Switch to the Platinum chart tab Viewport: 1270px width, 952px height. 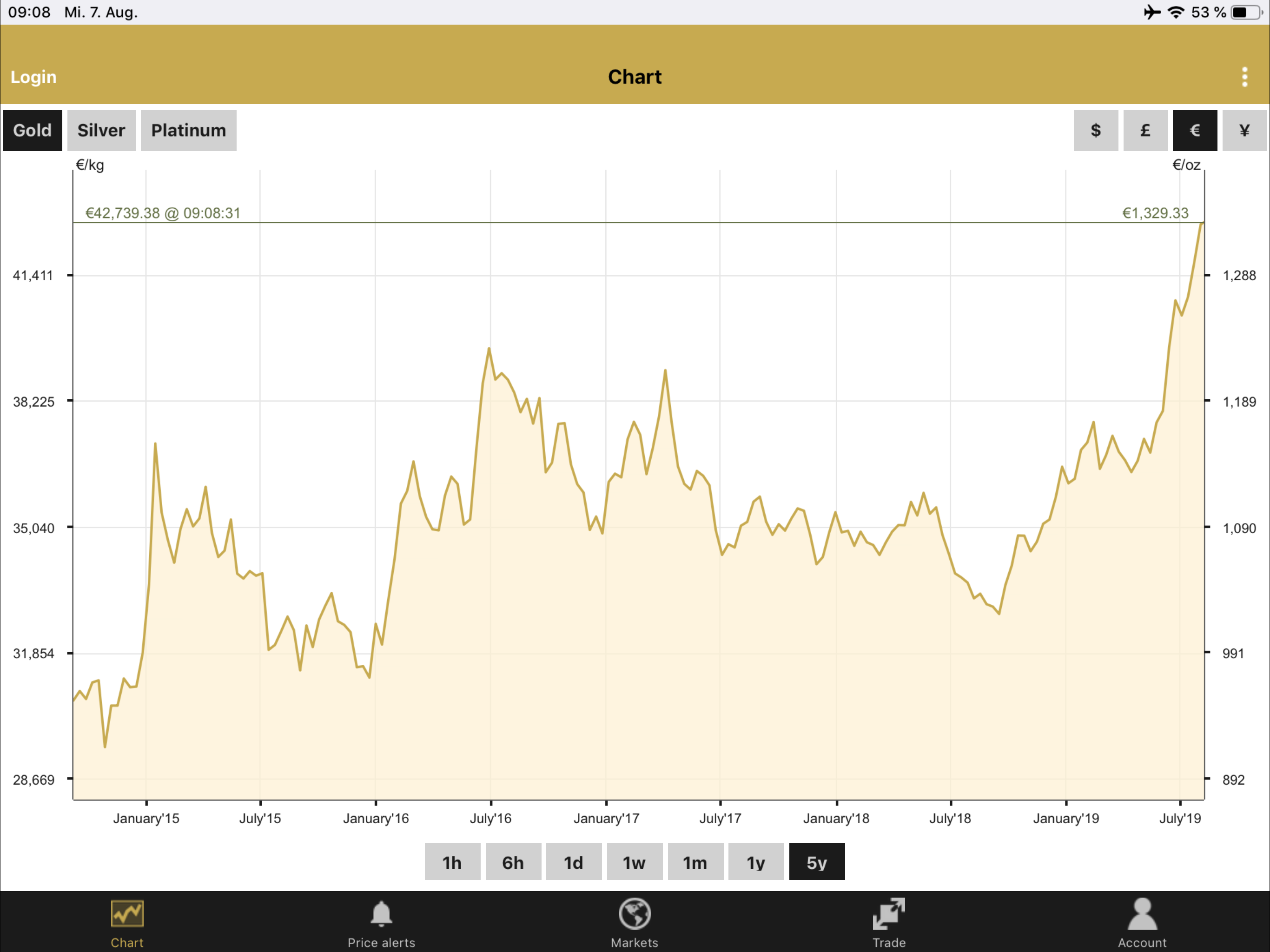pos(188,130)
